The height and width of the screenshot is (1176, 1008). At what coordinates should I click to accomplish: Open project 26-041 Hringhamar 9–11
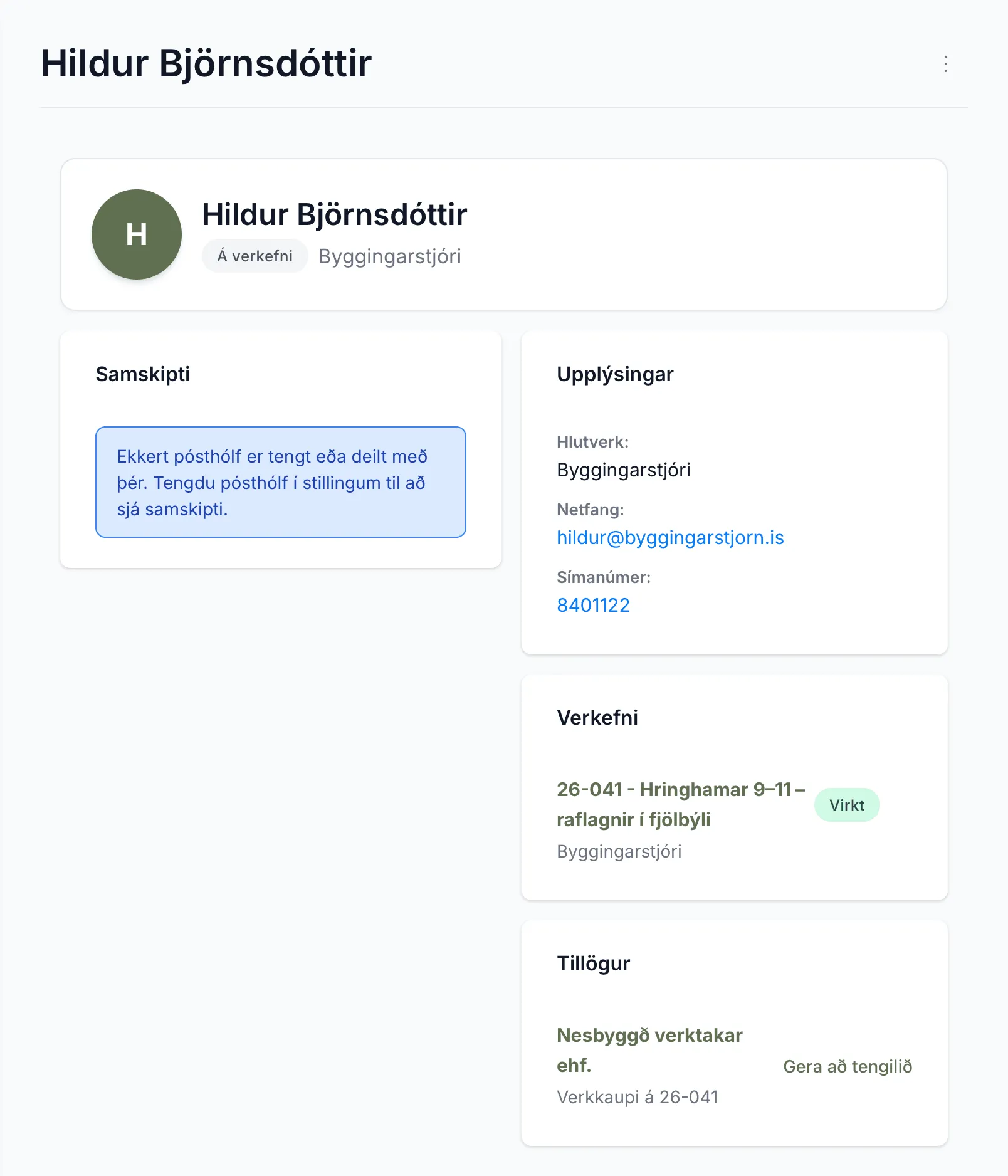(x=681, y=804)
